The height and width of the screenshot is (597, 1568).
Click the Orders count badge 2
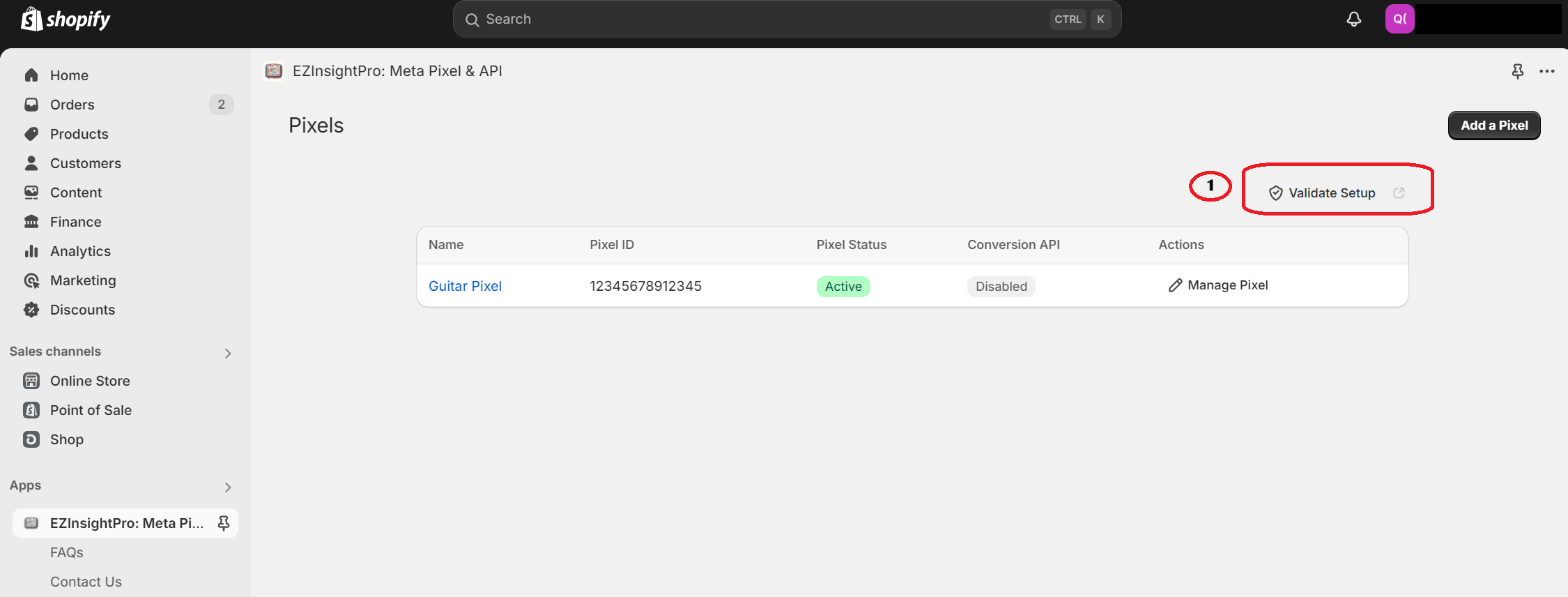click(x=222, y=105)
